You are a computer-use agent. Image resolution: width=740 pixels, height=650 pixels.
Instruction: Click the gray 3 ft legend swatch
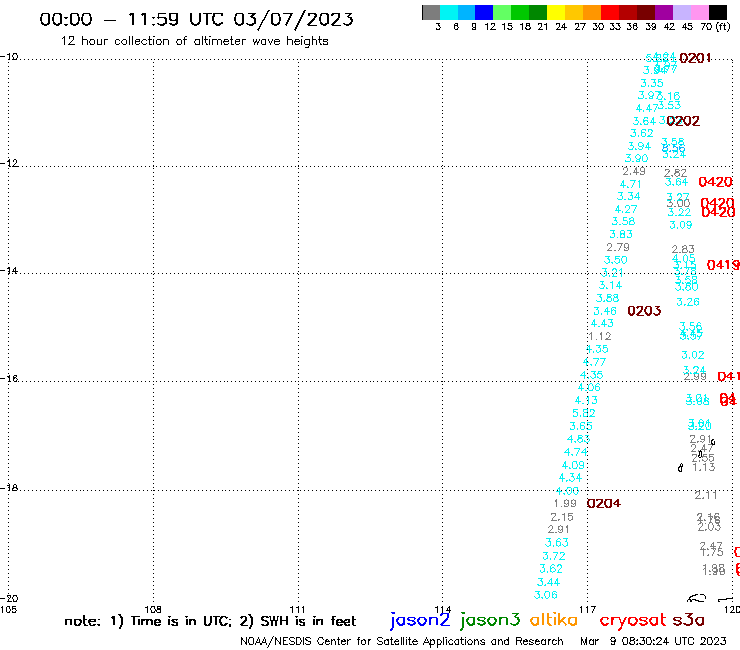[x=431, y=12]
